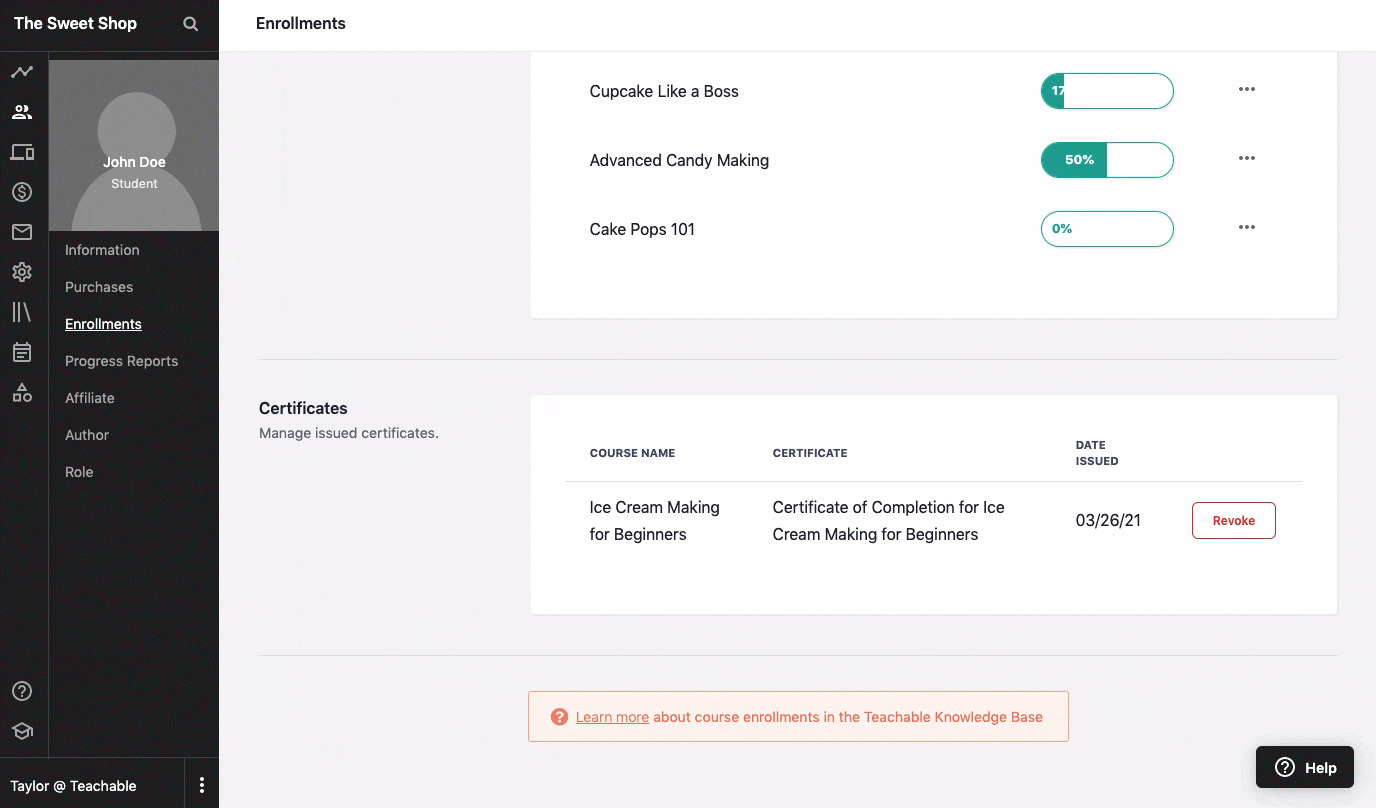This screenshot has width=1376, height=808.
Task: Click the Advanced Candy Making 50% progress bar
Action: 1107,160
